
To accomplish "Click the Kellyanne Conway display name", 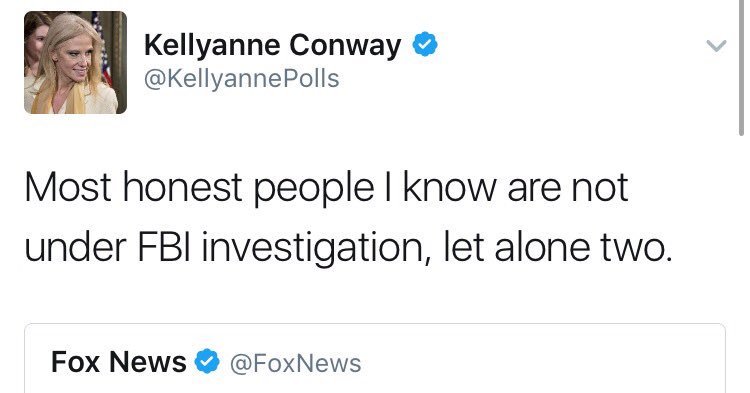I will click(272, 45).
